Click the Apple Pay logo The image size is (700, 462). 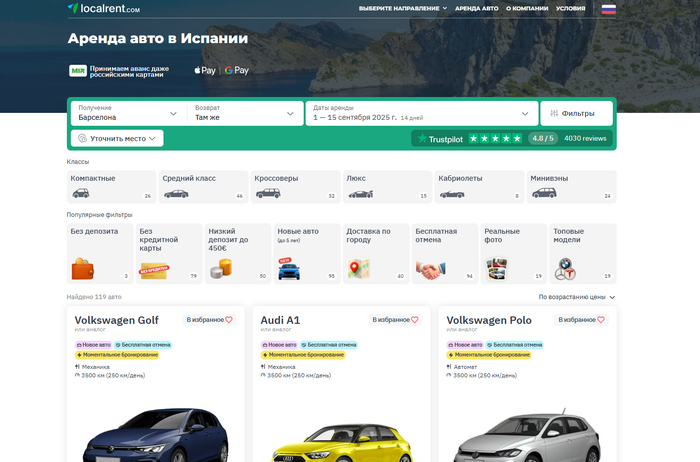(x=205, y=71)
